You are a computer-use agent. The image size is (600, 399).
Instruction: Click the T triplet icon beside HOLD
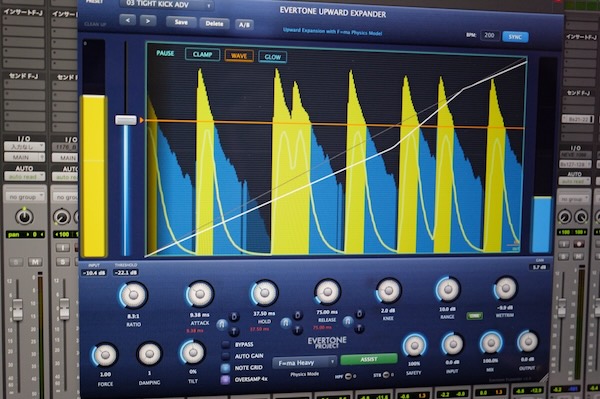(x=297, y=329)
